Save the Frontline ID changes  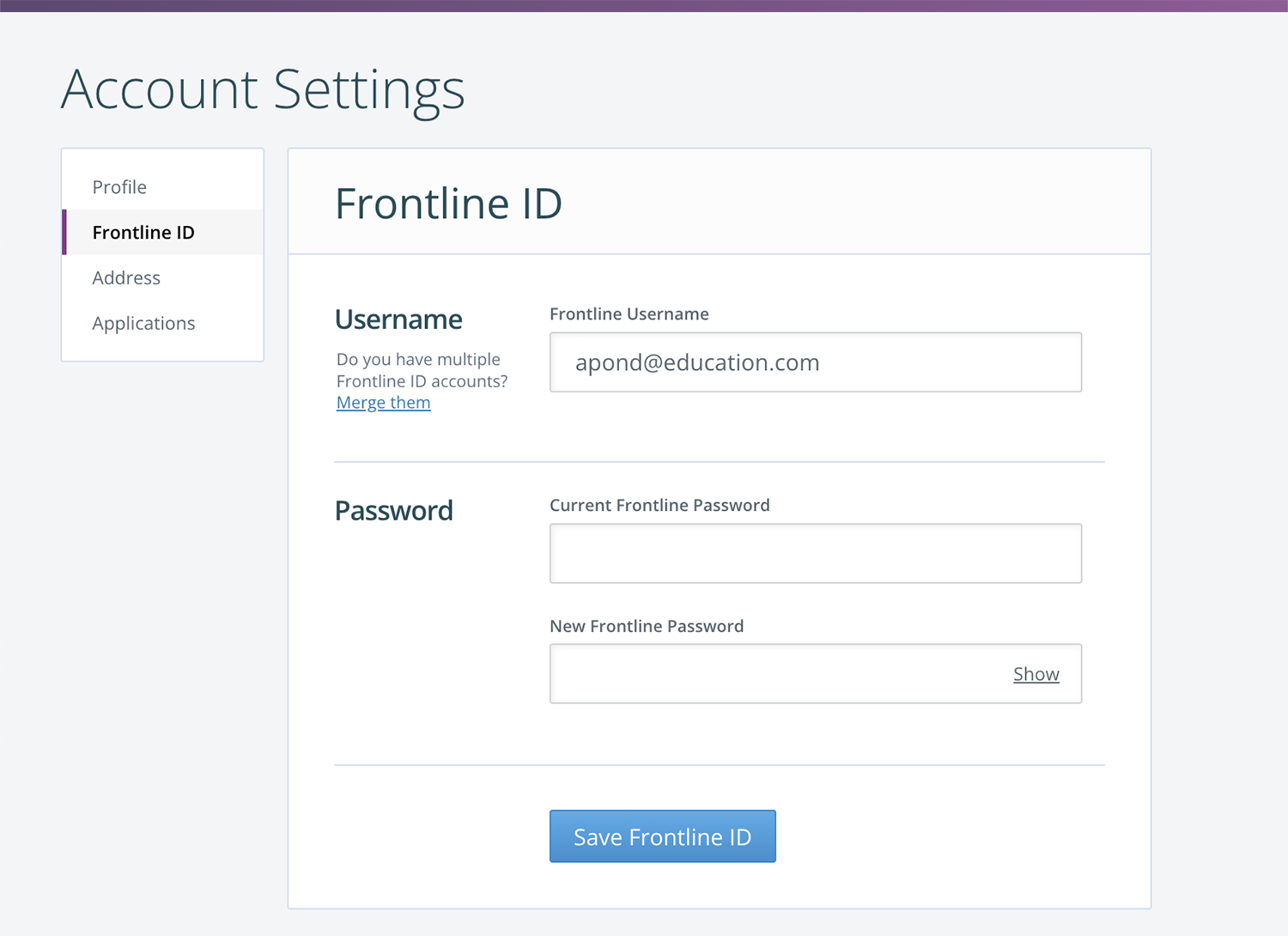(x=663, y=836)
